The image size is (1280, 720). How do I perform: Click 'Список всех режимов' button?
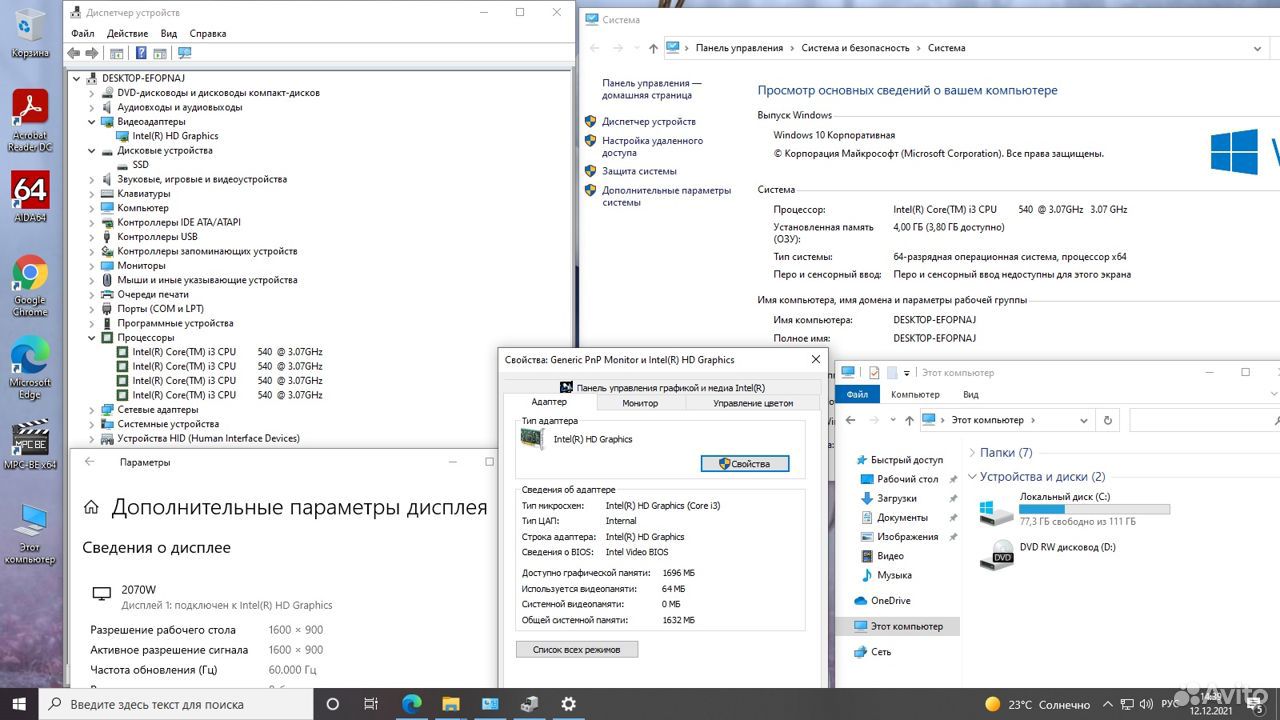point(577,650)
